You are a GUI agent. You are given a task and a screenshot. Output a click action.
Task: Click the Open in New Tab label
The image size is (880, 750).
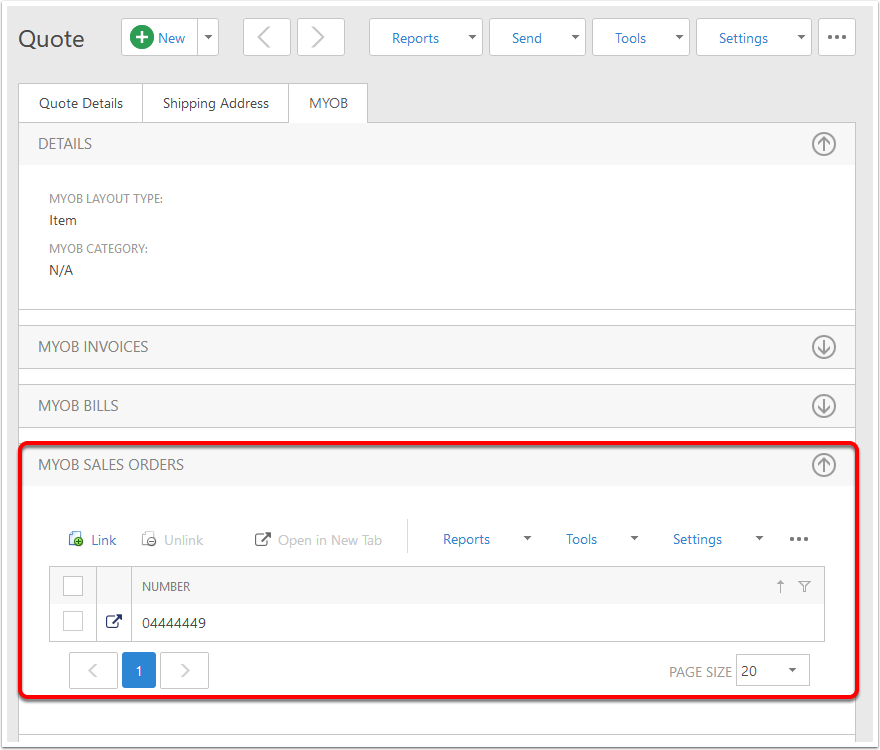pyautogui.click(x=330, y=540)
